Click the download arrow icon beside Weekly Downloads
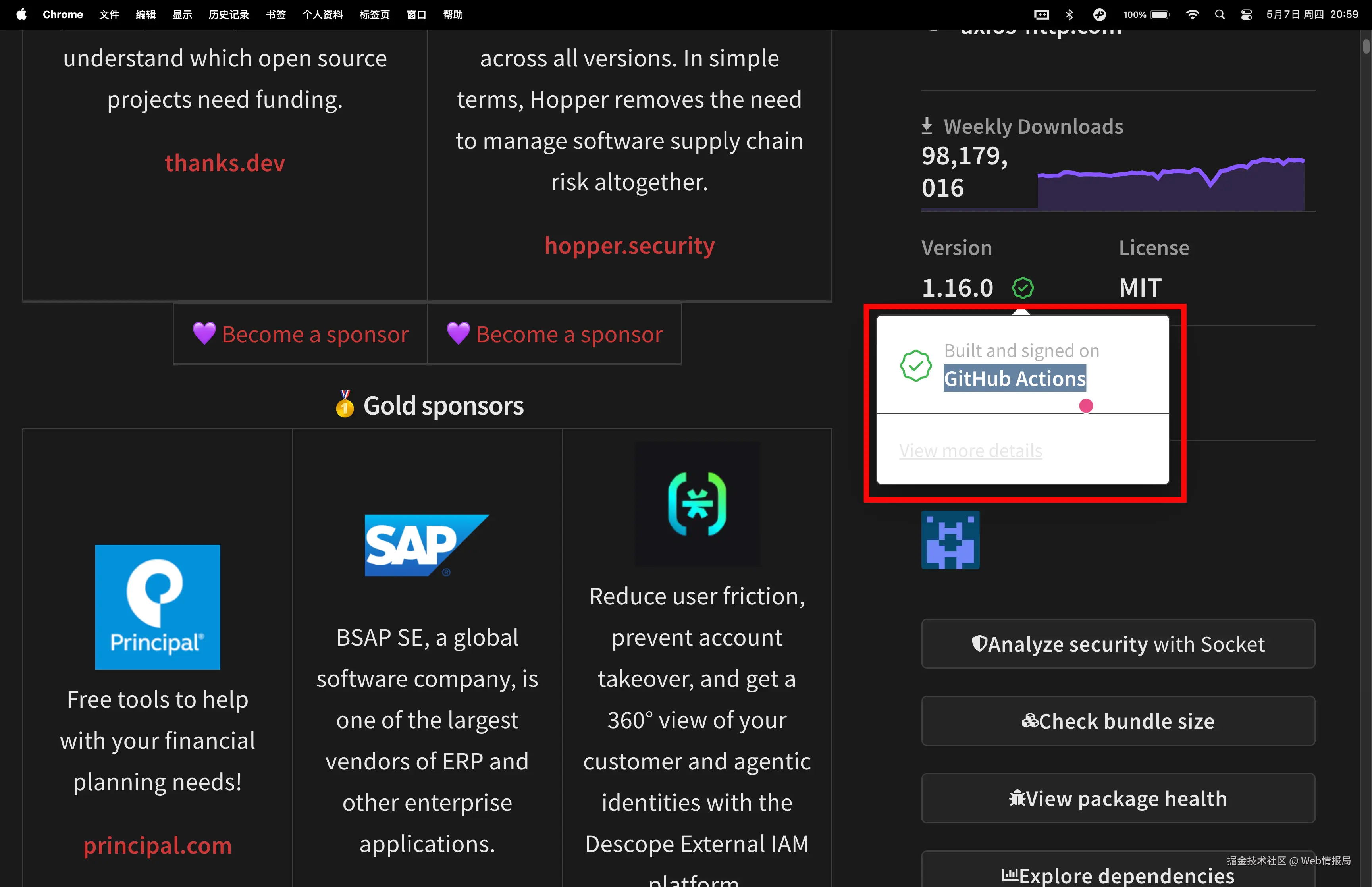The image size is (1372, 887). (927, 125)
